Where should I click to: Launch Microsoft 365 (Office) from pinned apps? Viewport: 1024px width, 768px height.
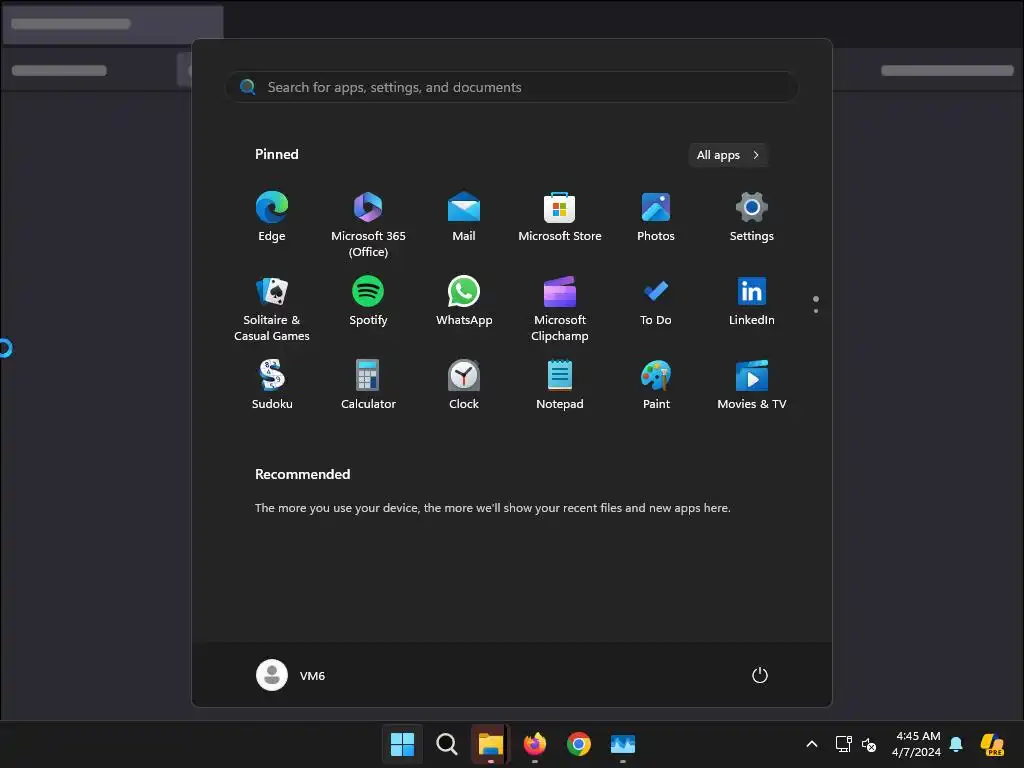pos(368,225)
